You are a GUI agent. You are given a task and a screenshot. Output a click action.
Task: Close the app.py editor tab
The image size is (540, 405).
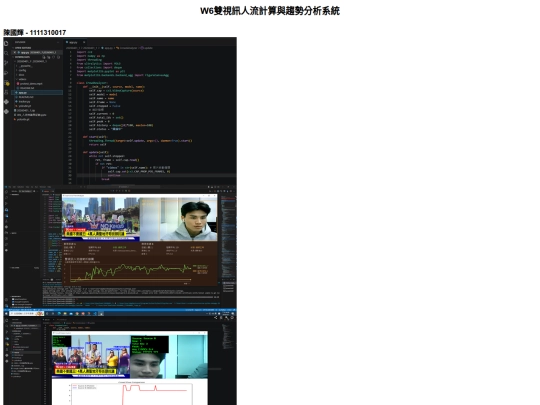[84, 42]
